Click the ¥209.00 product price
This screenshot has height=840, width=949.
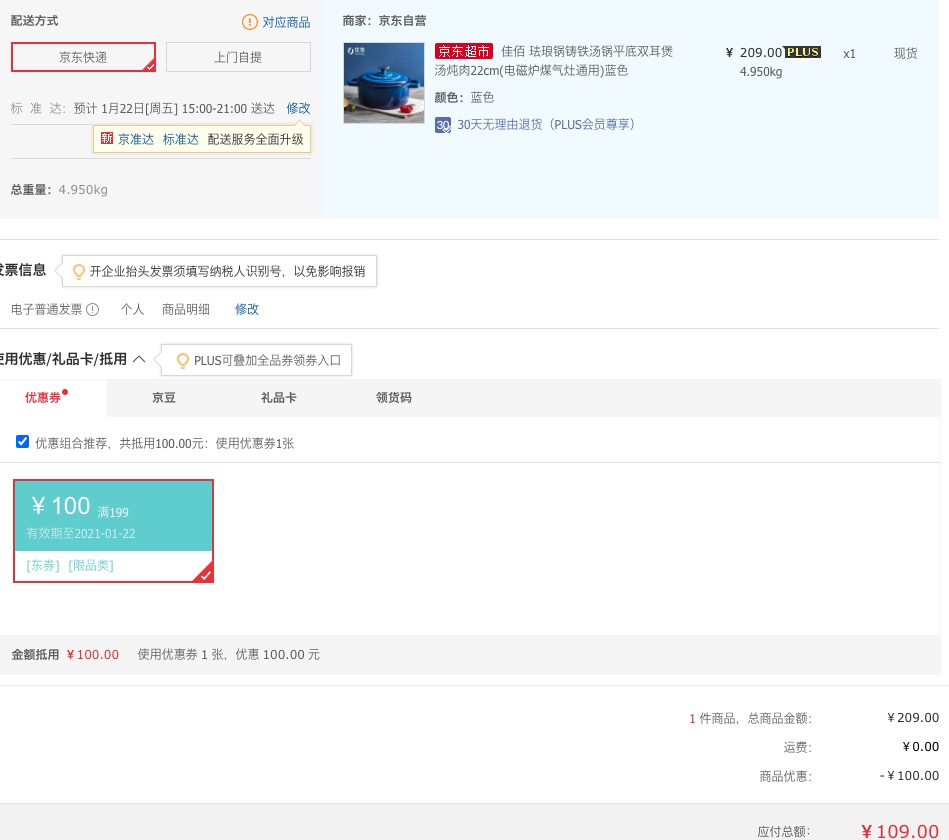coord(754,53)
